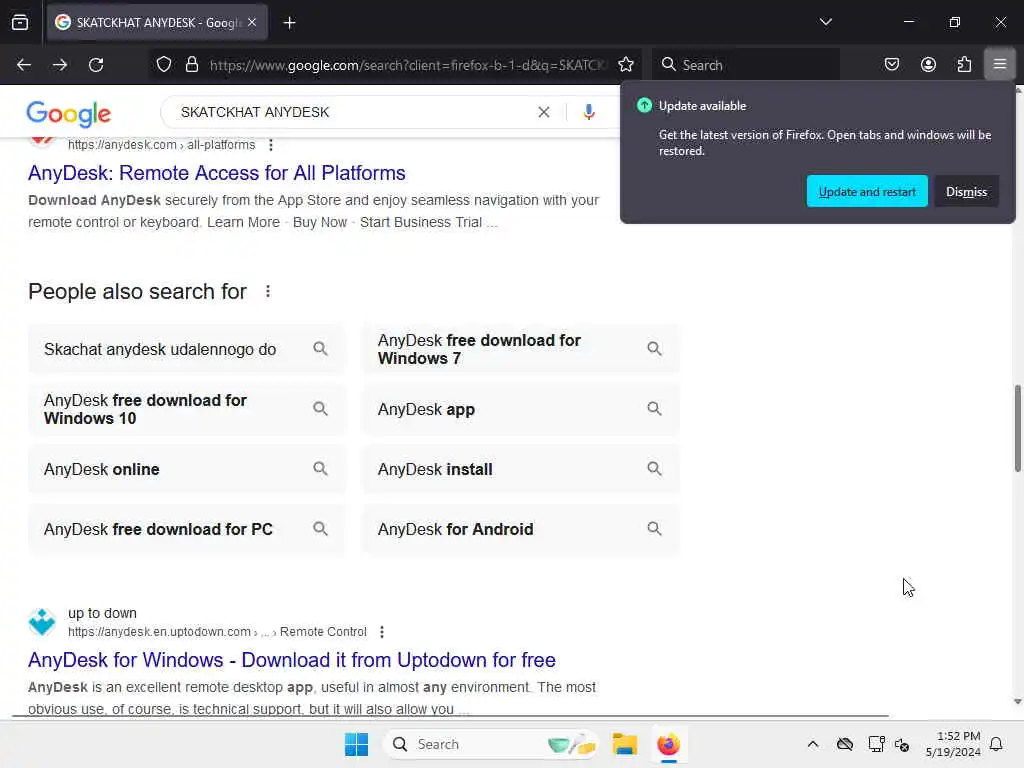Show hidden system tray icons chevron
The image size is (1024, 768).
coord(812,744)
